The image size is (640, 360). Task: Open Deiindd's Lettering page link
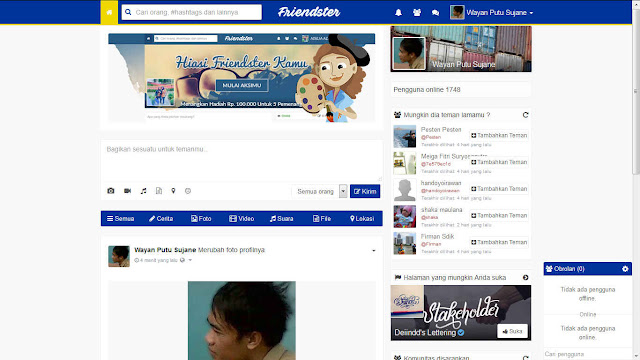425,333
